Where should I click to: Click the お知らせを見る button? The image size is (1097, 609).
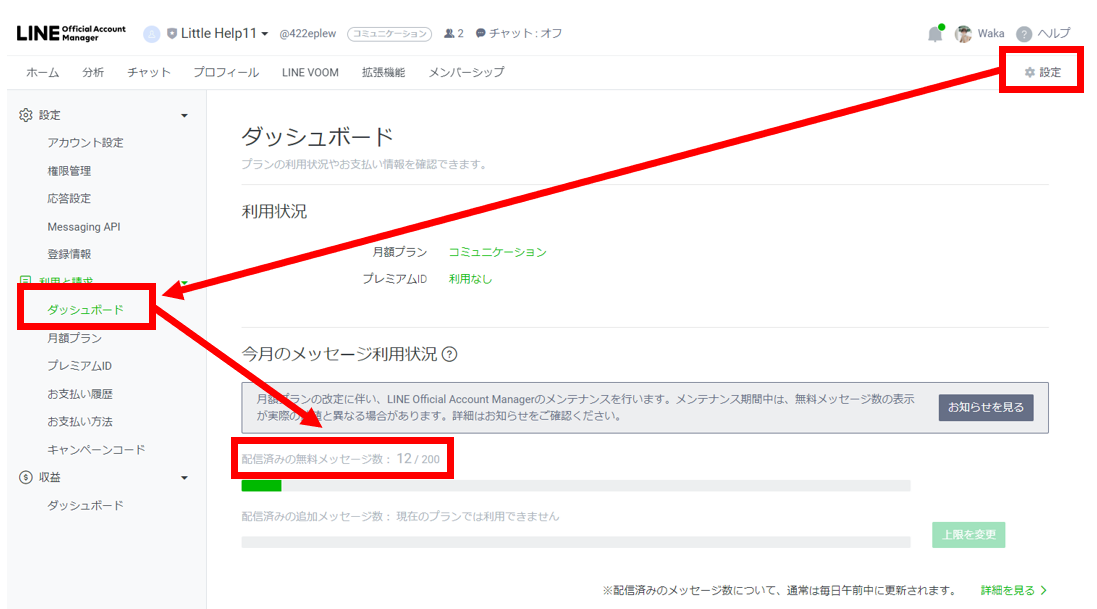pos(985,407)
